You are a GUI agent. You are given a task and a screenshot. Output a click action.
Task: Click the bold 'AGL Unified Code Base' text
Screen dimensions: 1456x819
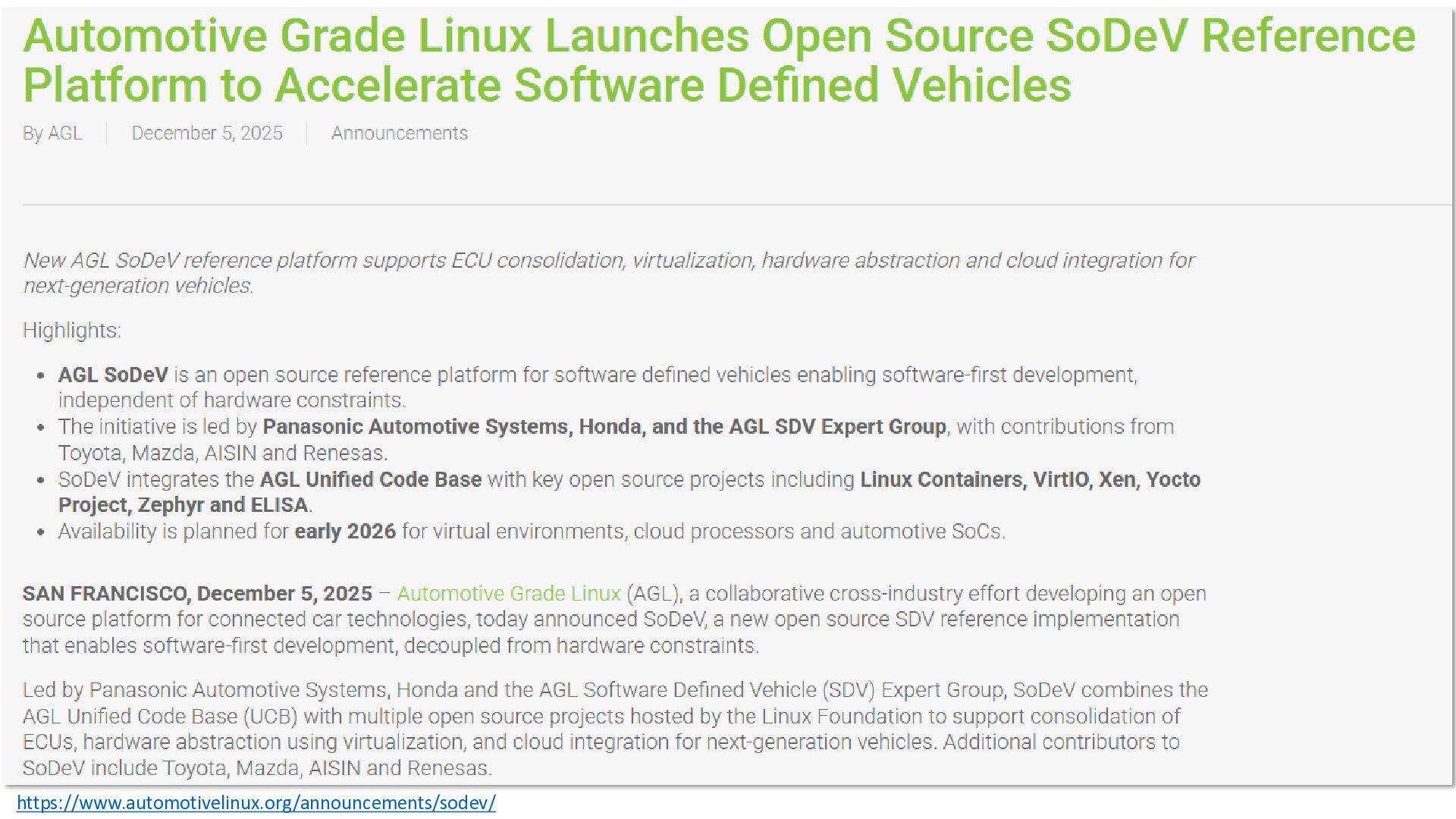[x=371, y=480]
